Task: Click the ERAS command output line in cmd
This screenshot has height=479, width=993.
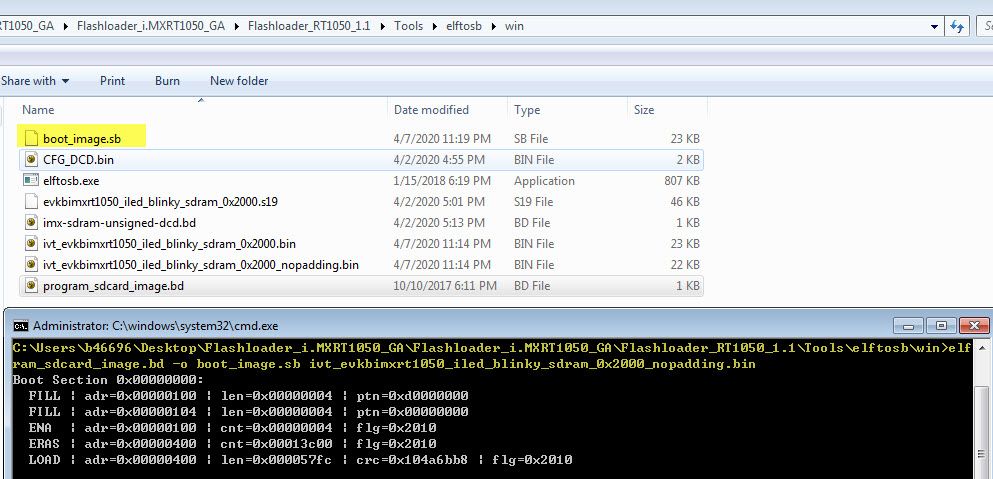Action: point(232,444)
